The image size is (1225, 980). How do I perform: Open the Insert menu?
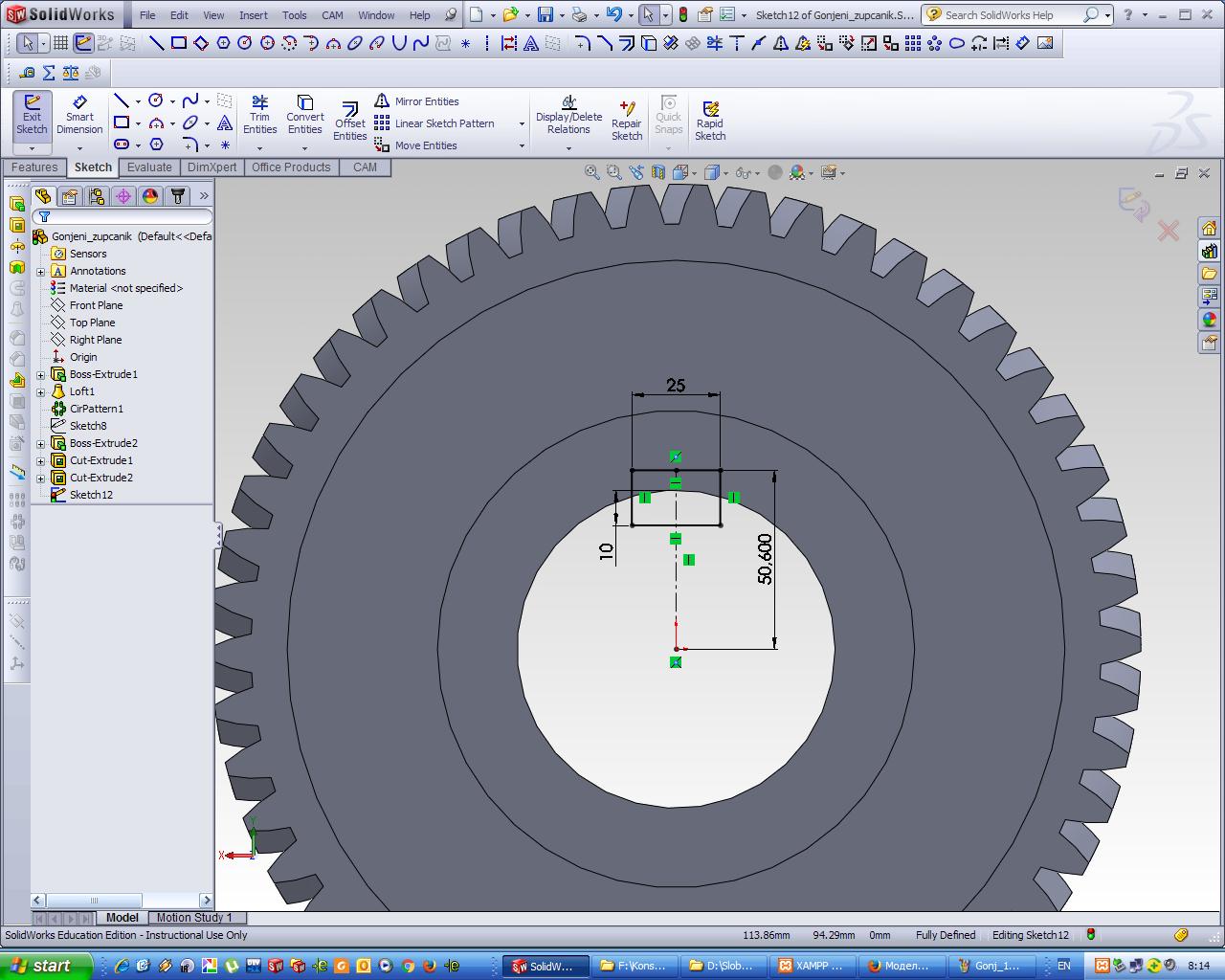(254, 15)
